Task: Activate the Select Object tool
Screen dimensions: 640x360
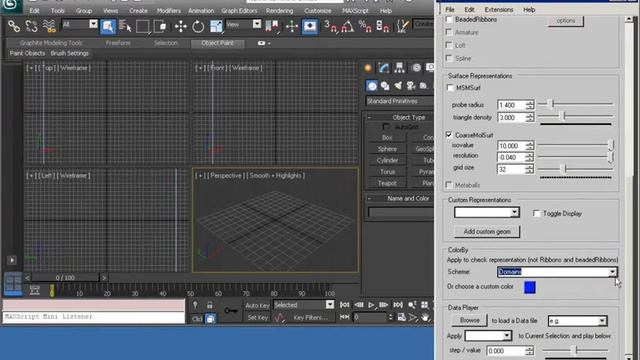Action: point(108,27)
